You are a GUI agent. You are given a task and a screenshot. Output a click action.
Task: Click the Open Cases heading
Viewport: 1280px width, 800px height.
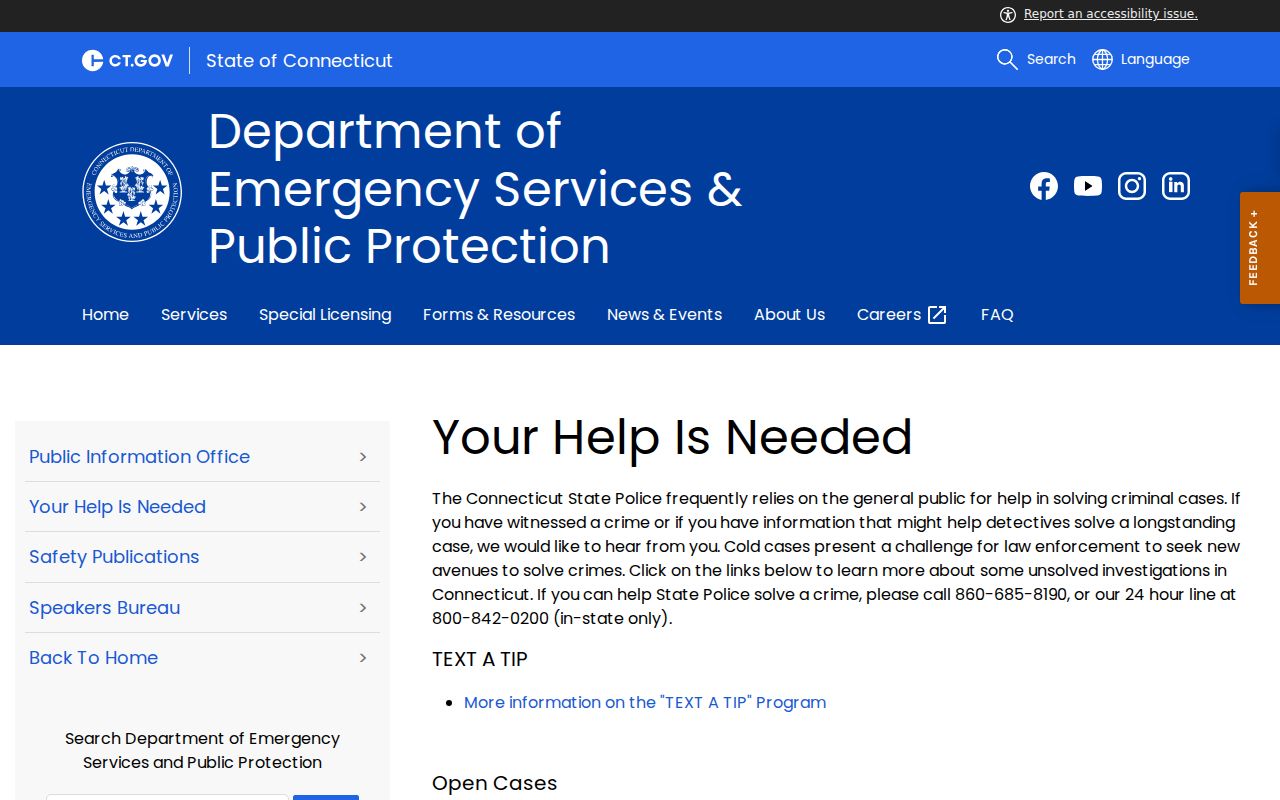pos(494,783)
